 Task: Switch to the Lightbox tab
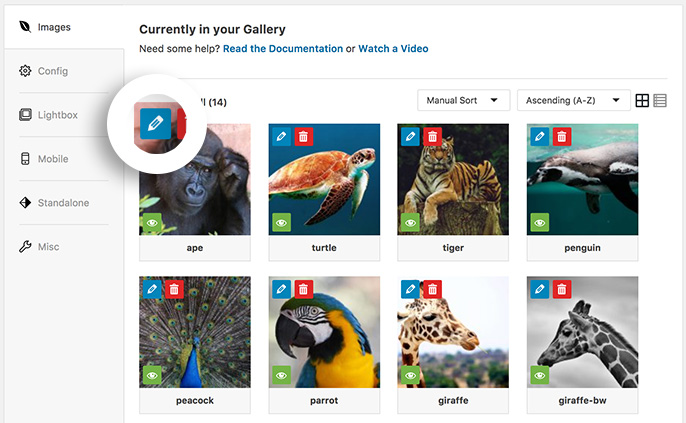coord(57,115)
